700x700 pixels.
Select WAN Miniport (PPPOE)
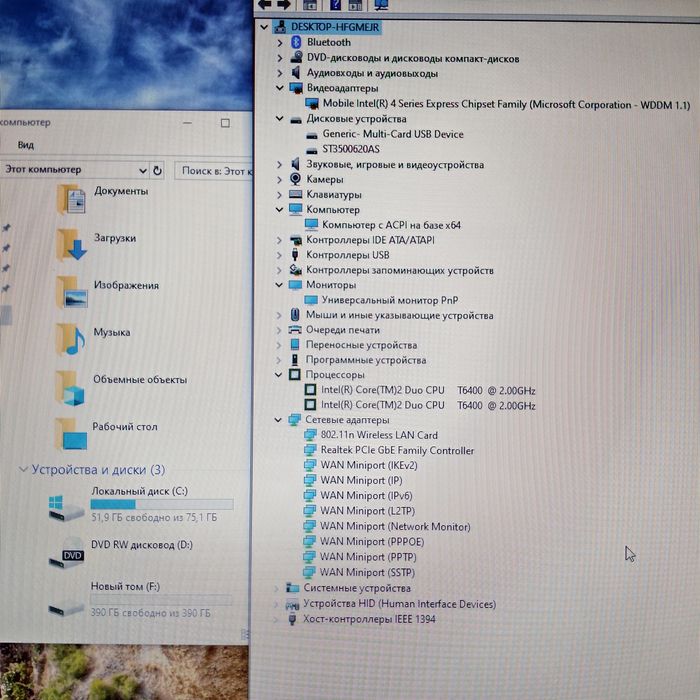[x=372, y=542]
